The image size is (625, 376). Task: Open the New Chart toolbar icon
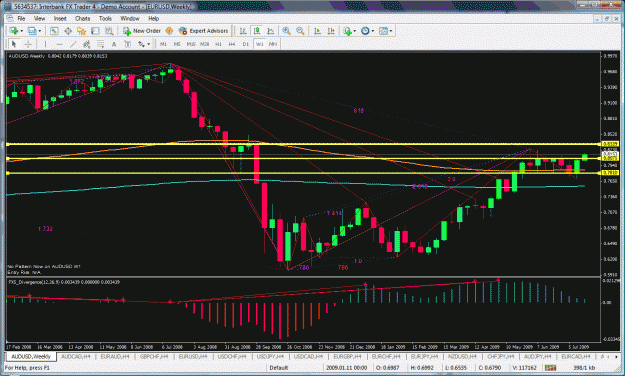14,31
